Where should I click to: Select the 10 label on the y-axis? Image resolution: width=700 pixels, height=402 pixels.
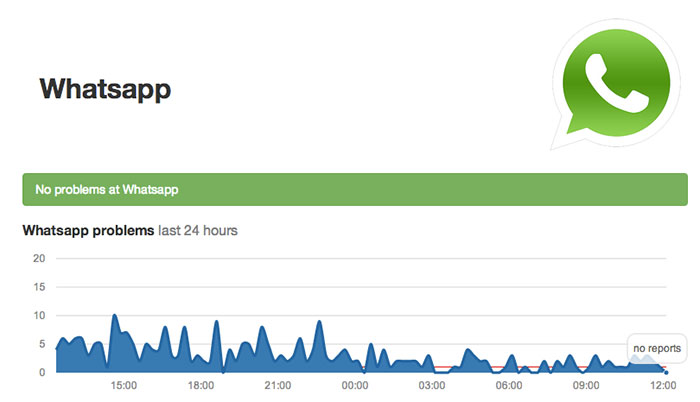(x=40, y=315)
